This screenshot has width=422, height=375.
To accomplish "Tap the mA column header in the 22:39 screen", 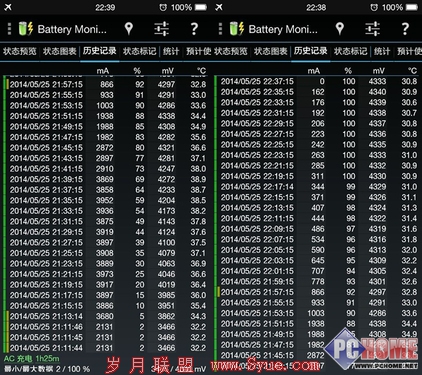I will (x=103, y=71).
